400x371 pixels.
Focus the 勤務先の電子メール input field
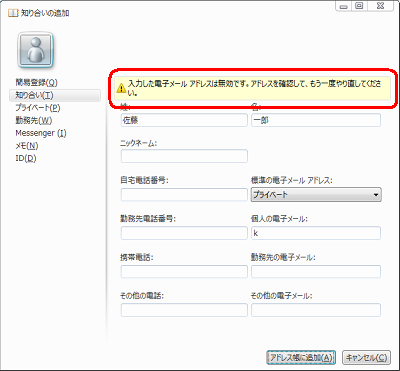316,272
